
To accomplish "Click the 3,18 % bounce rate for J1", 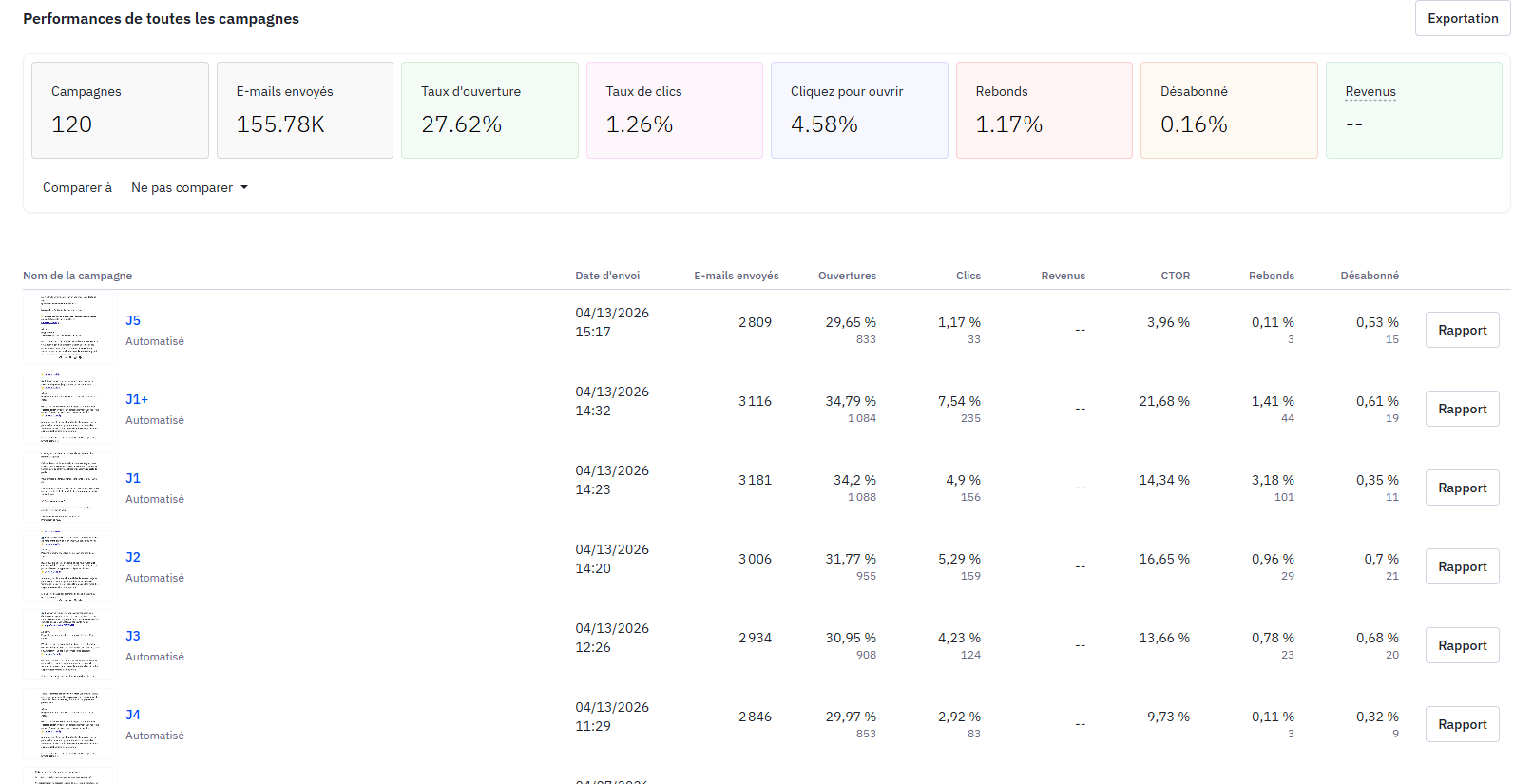I will [x=1273, y=480].
